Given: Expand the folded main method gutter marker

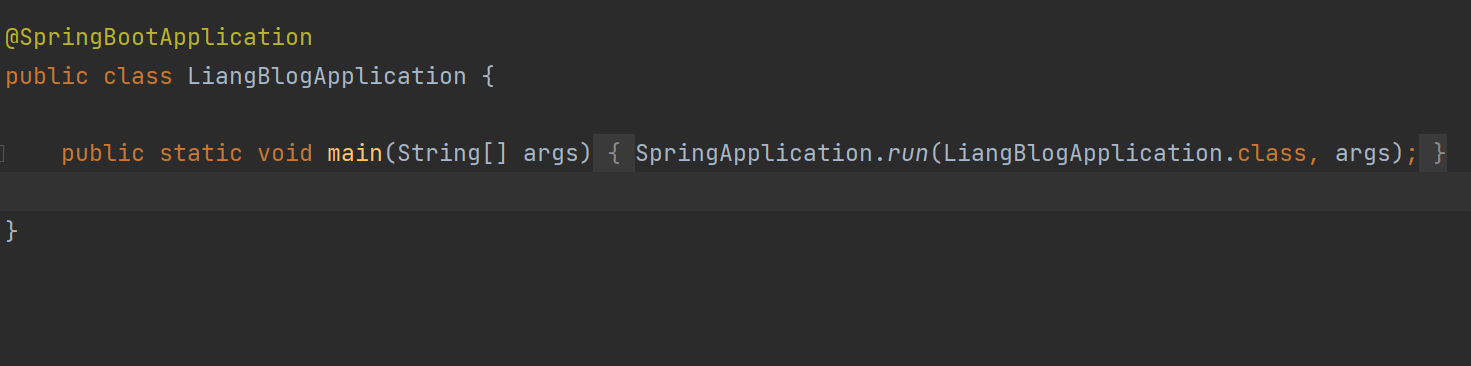Looking at the screenshot, I should tap(3, 154).
